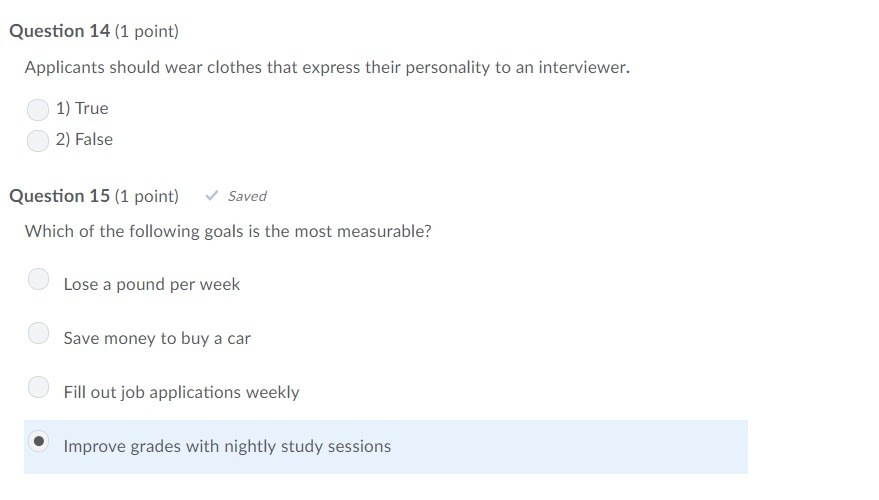Click the 'Save money to buy a car' text
879x500 pixels.
[x=157, y=338]
